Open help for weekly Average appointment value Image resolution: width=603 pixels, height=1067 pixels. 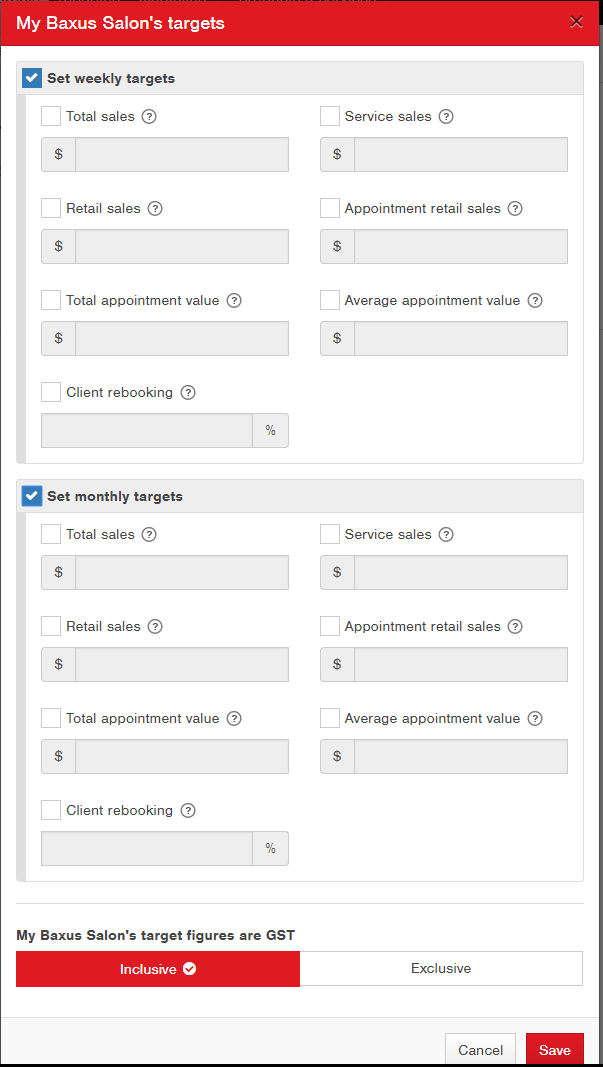click(535, 300)
